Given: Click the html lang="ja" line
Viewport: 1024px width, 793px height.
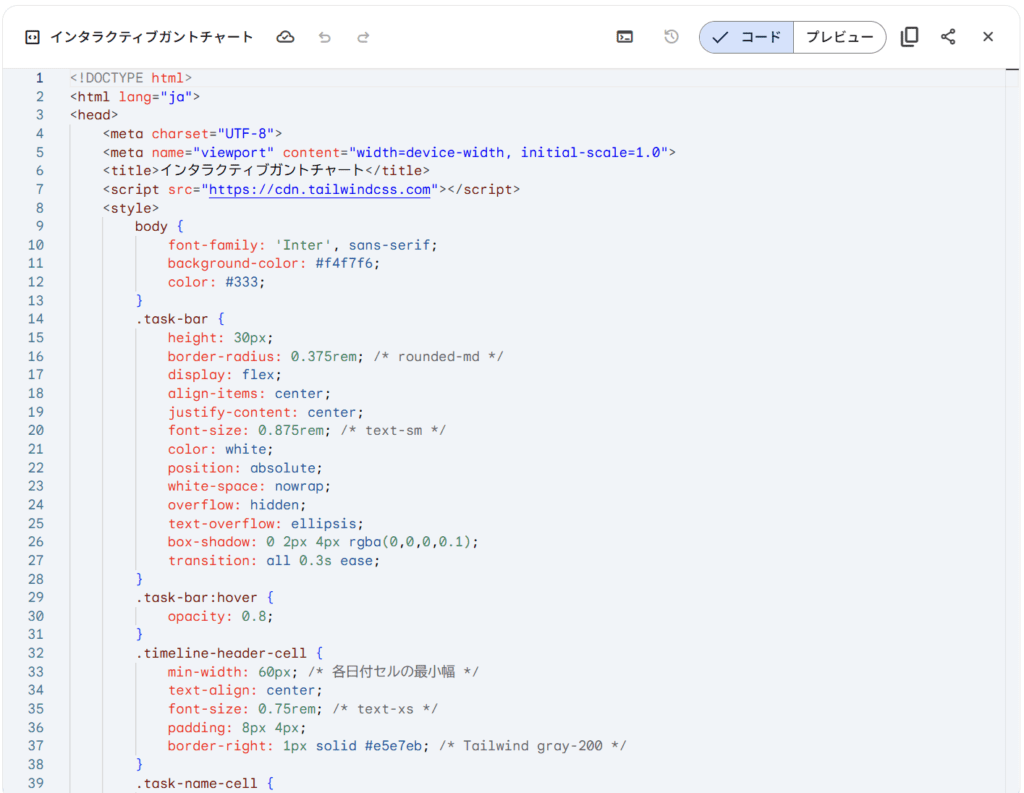Looking at the screenshot, I should (x=135, y=97).
